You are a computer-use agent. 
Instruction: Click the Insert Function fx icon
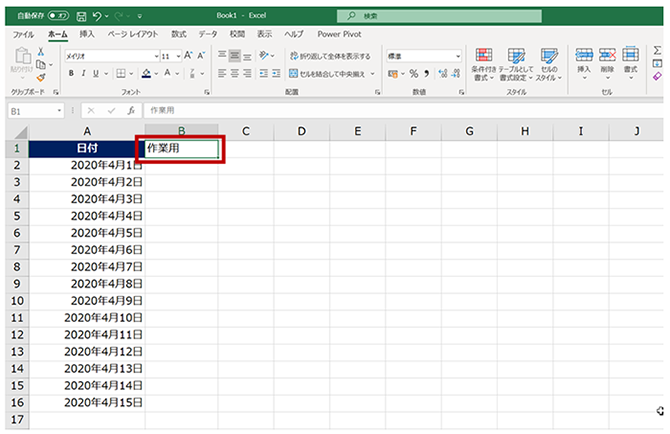[x=131, y=110]
